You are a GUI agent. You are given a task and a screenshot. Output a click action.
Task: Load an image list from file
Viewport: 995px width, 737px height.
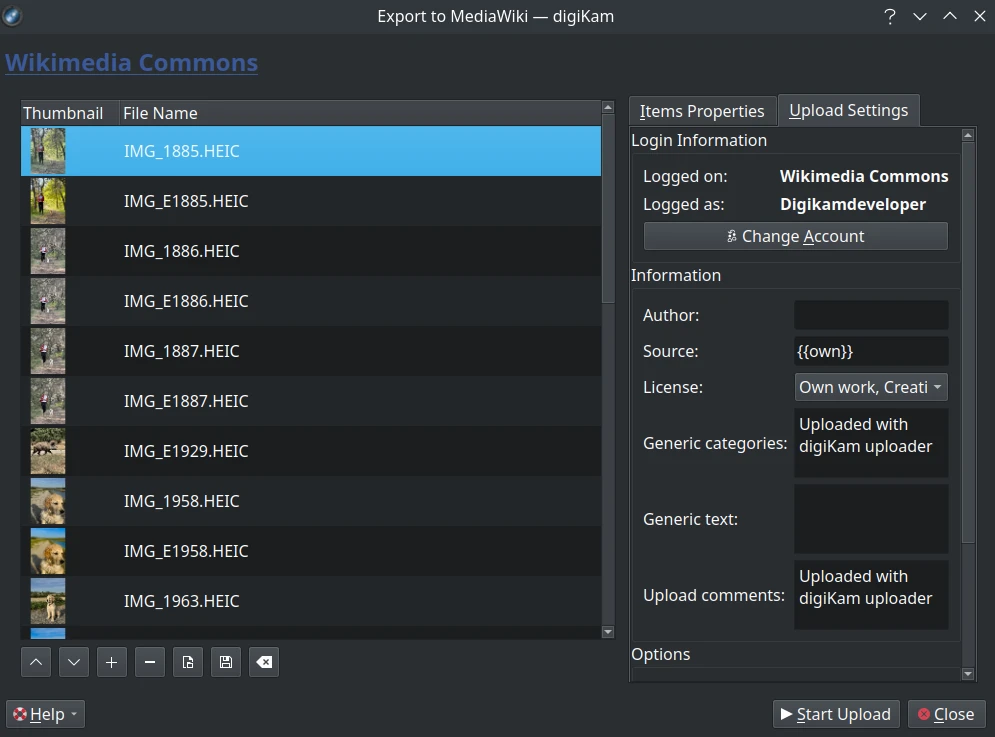click(x=188, y=661)
